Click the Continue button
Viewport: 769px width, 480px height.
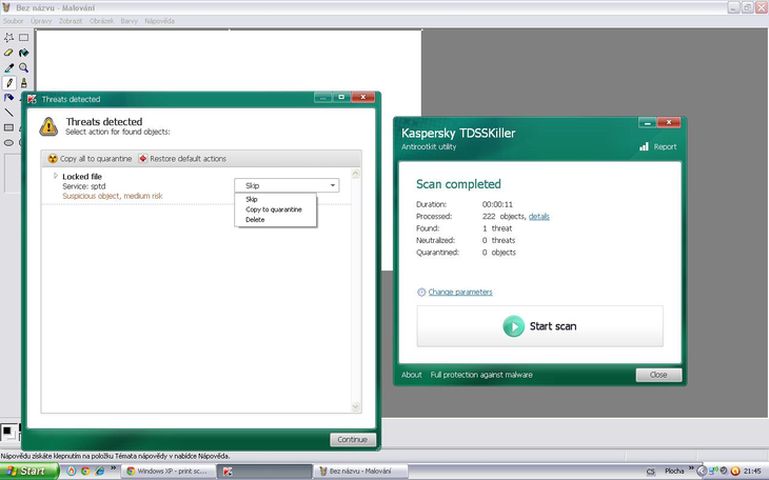[353, 439]
